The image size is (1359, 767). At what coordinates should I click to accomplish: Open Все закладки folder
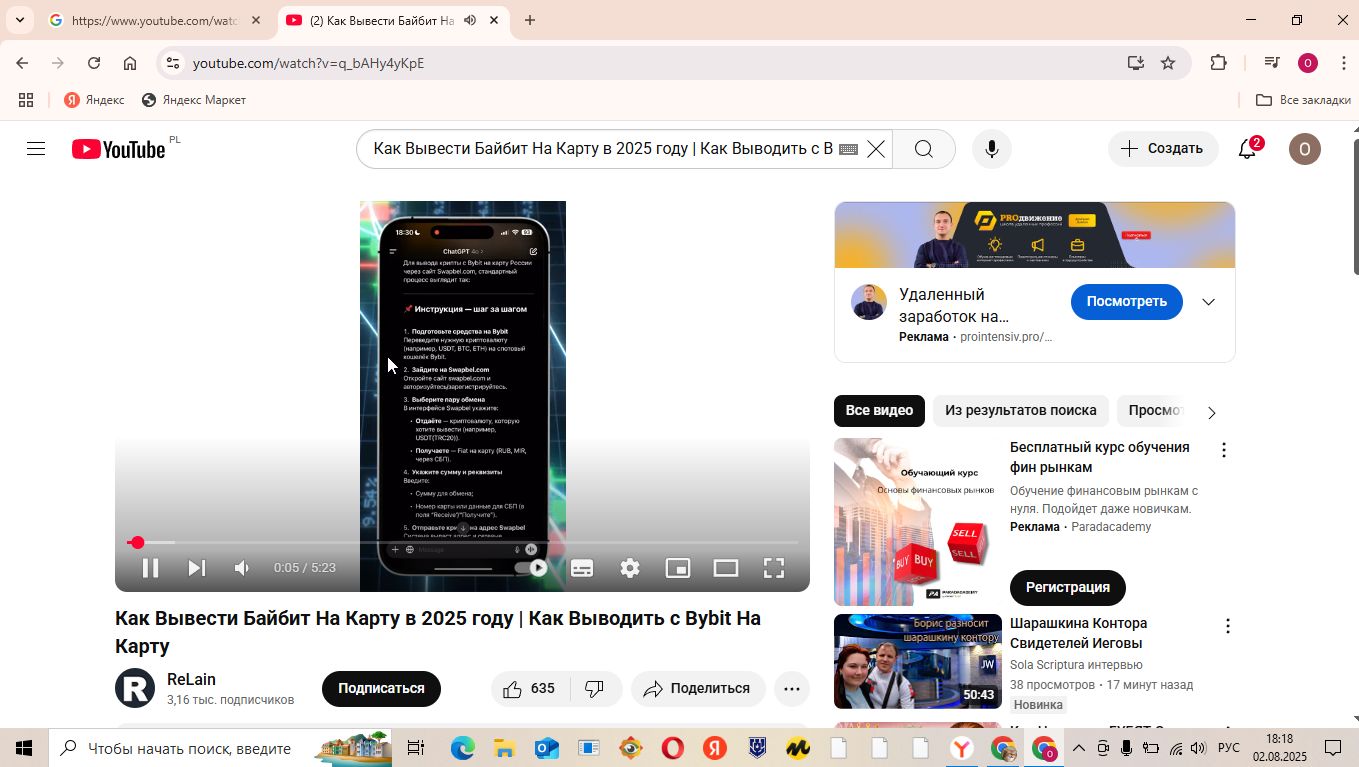1303,100
